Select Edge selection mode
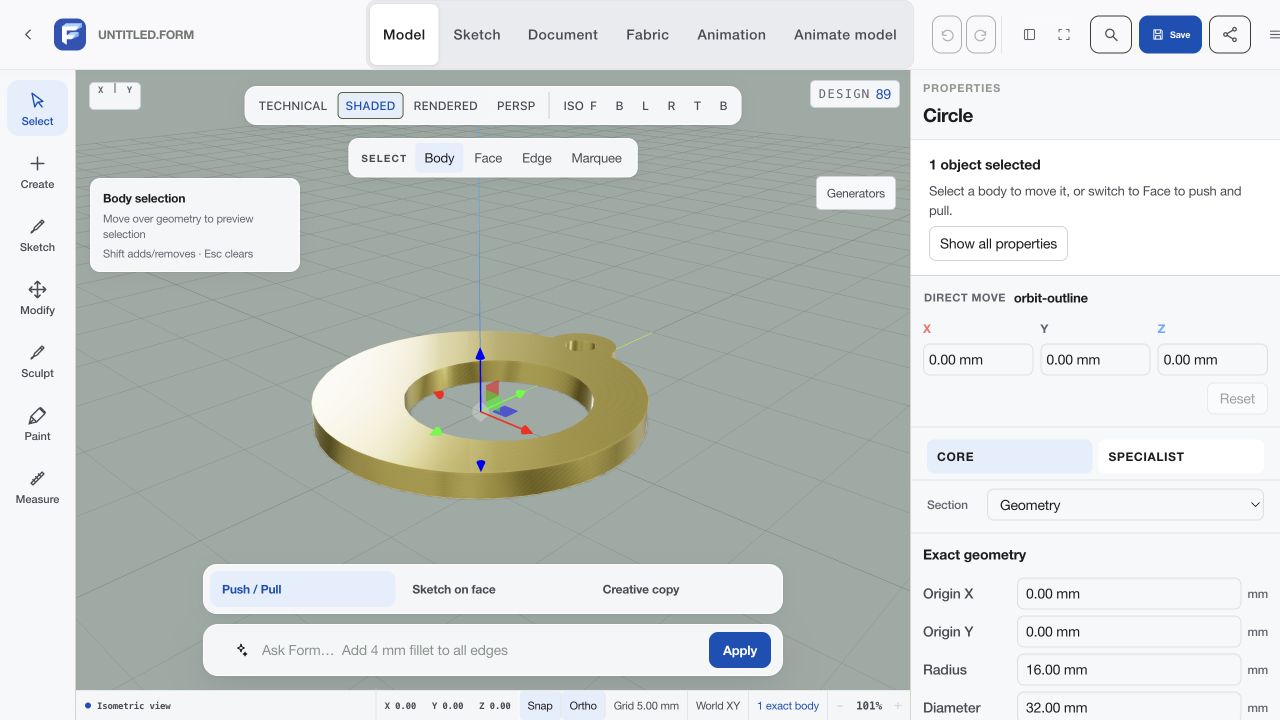 (x=537, y=158)
